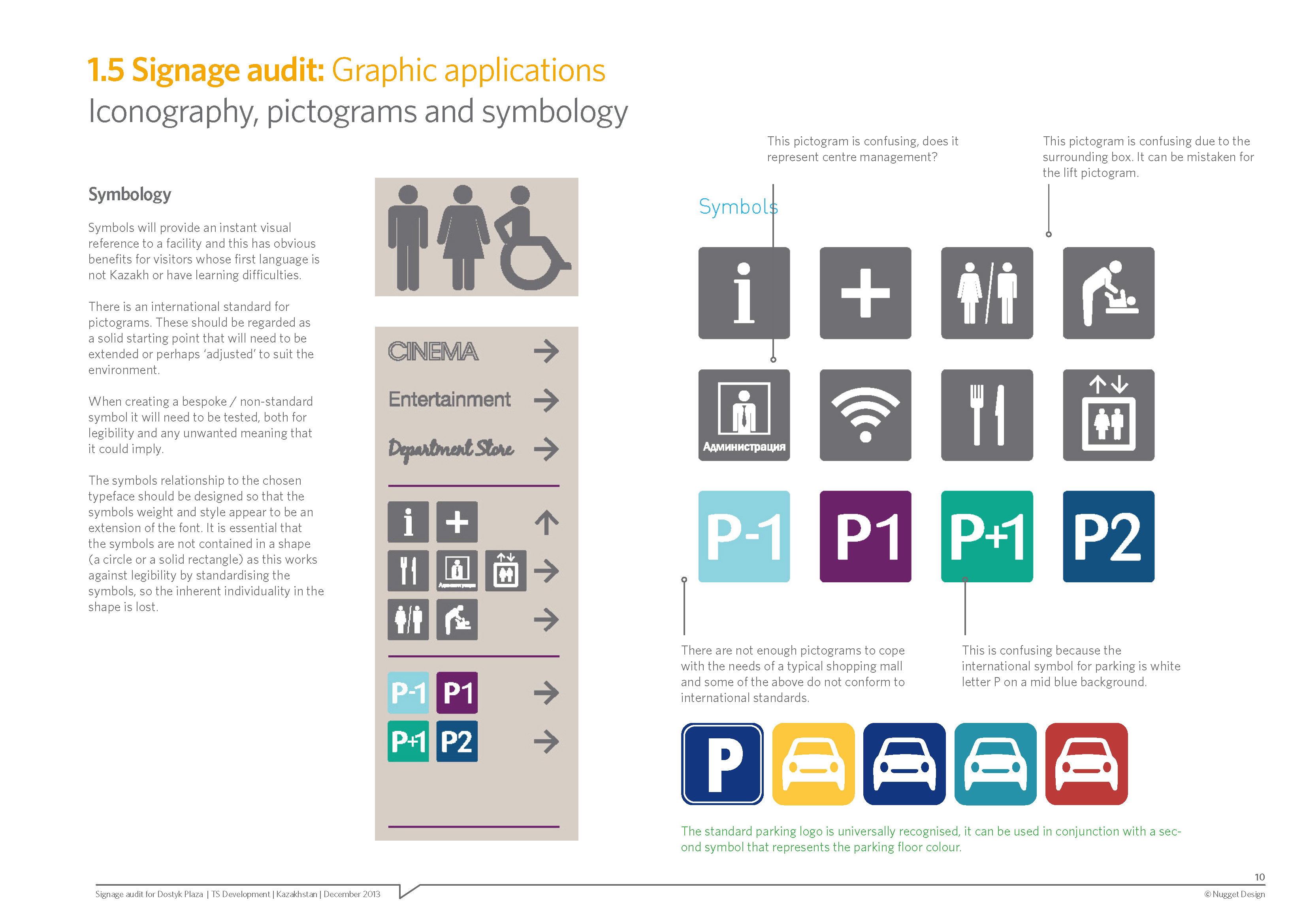The height and width of the screenshot is (924, 1307).
Task: Click the 'There is an international standard' paragraph
Action: click(201, 338)
